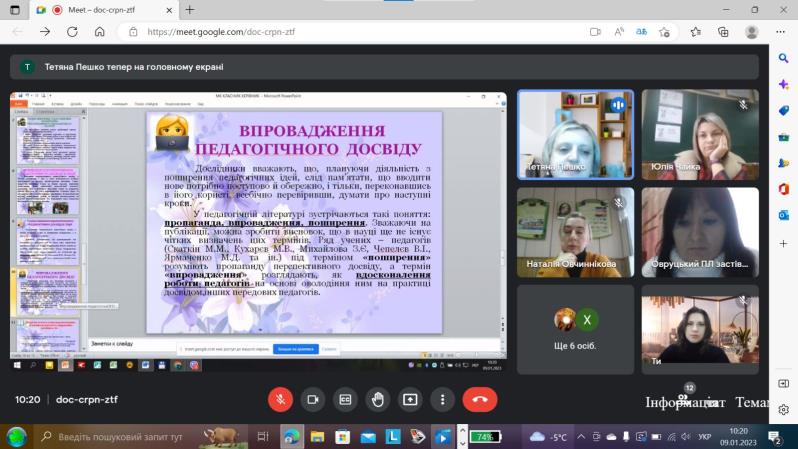
Task: Open the Edge sidebar search icon
Action: coord(784,58)
